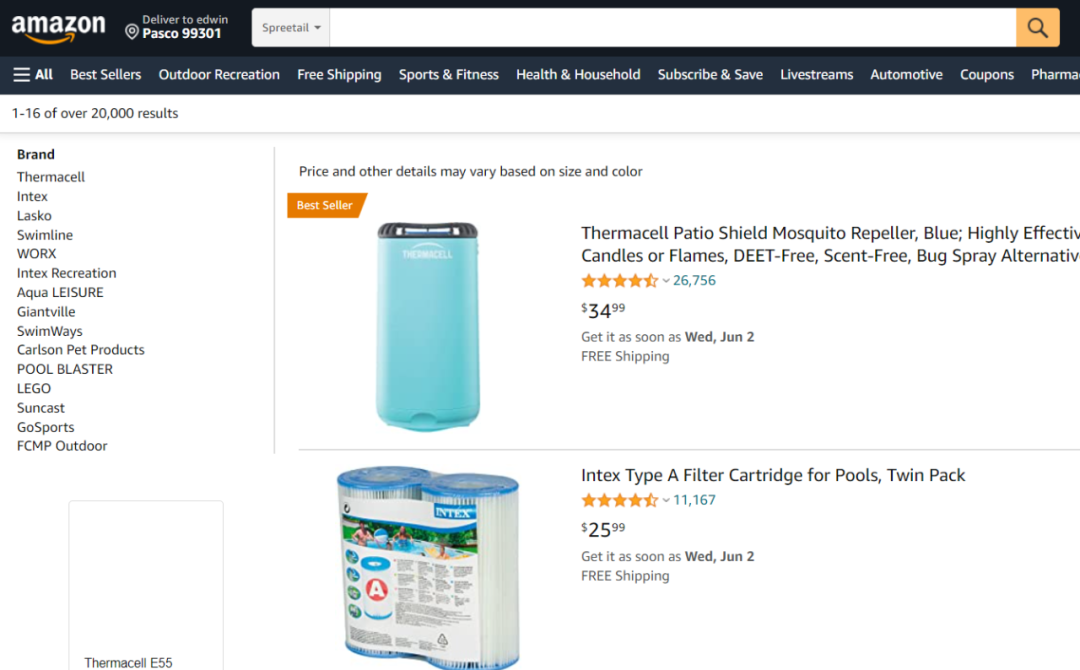Open the Intex filter cartridge product image
Image resolution: width=1080 pixels, height=670 pixels.
(x=428, y=567)
